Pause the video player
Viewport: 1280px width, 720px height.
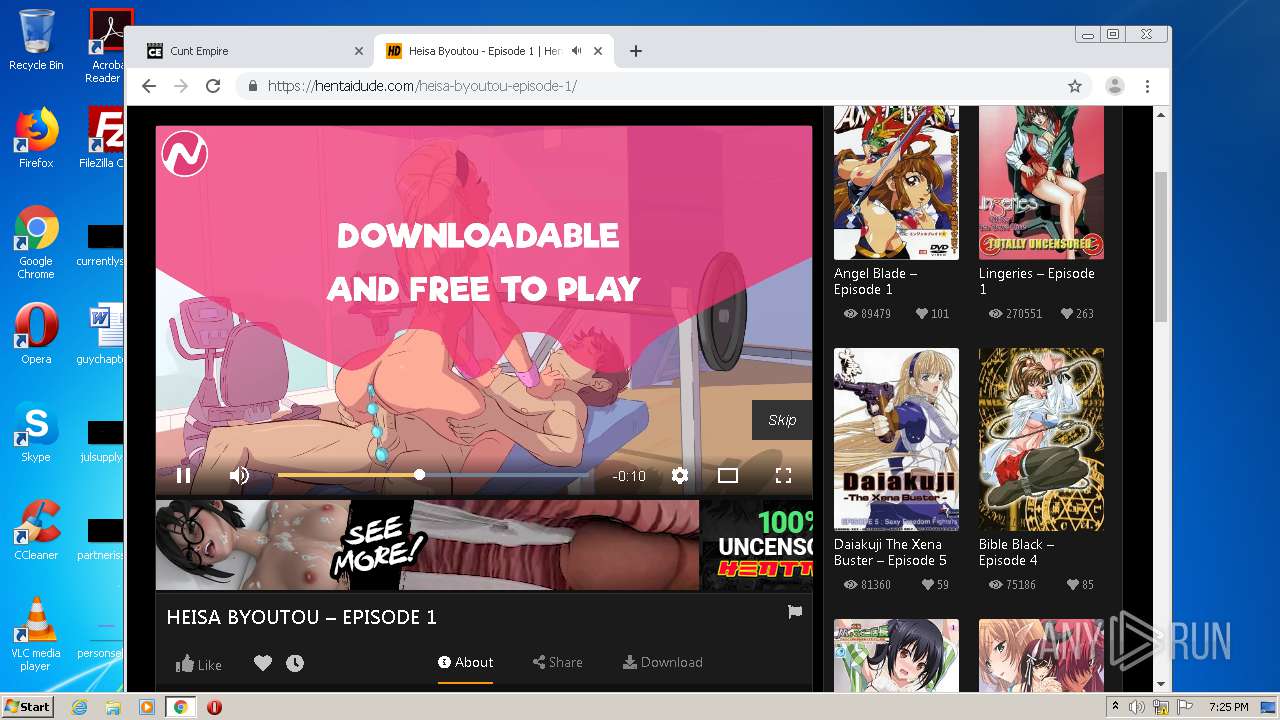184,476
